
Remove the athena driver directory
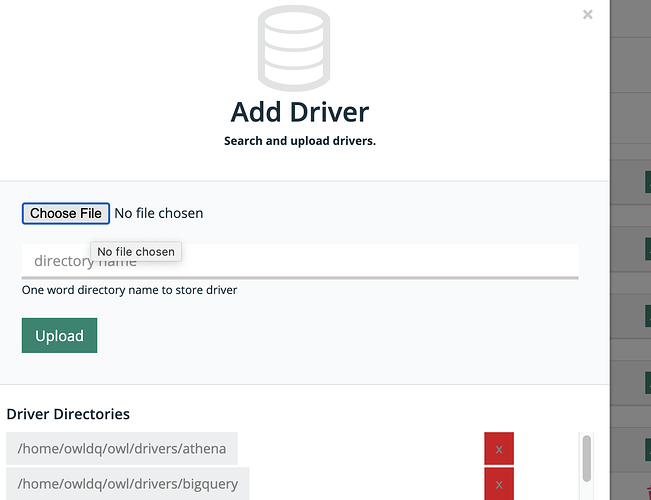tap(499, 449)
